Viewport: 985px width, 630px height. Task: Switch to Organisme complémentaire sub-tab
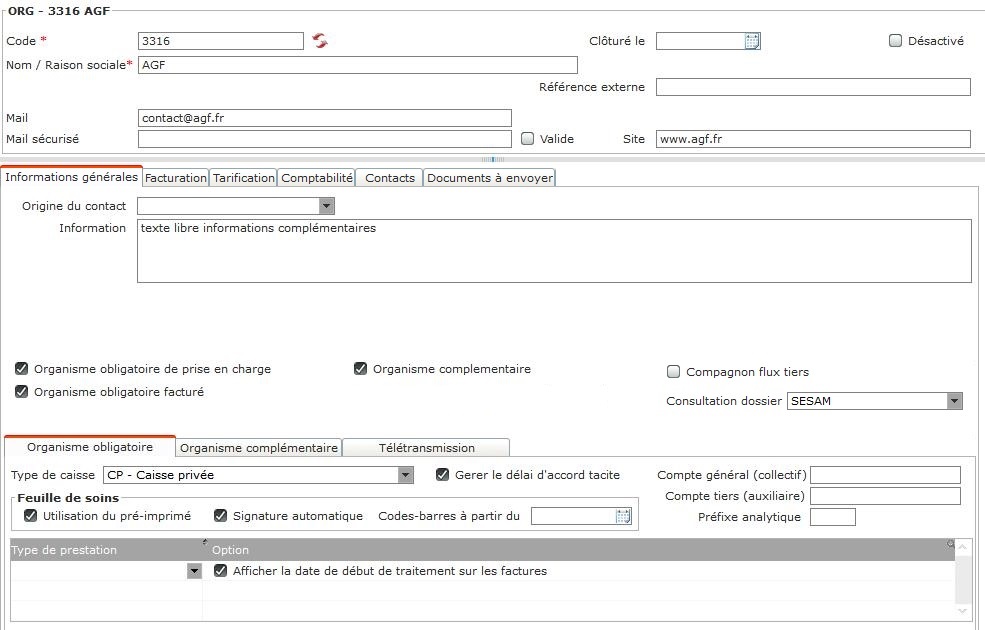[x=259, y=448]
